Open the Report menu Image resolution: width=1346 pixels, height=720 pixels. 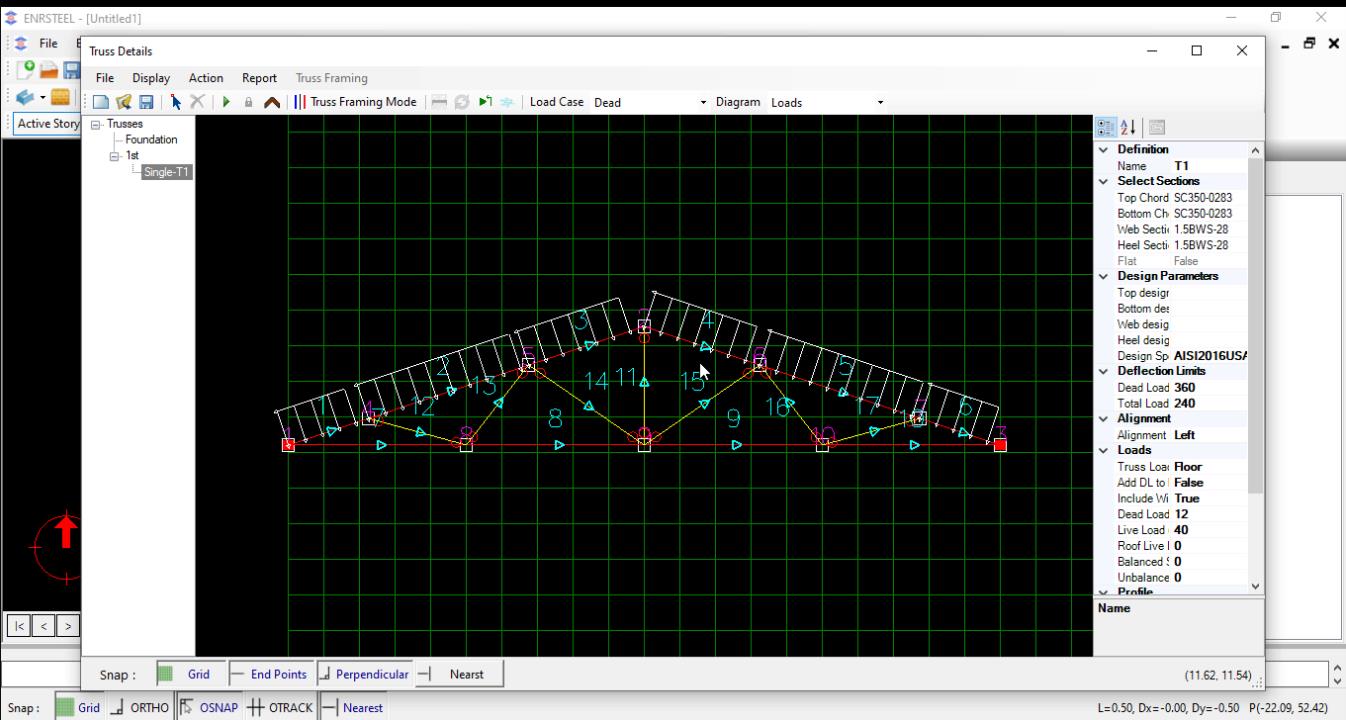tap(259, 78)
